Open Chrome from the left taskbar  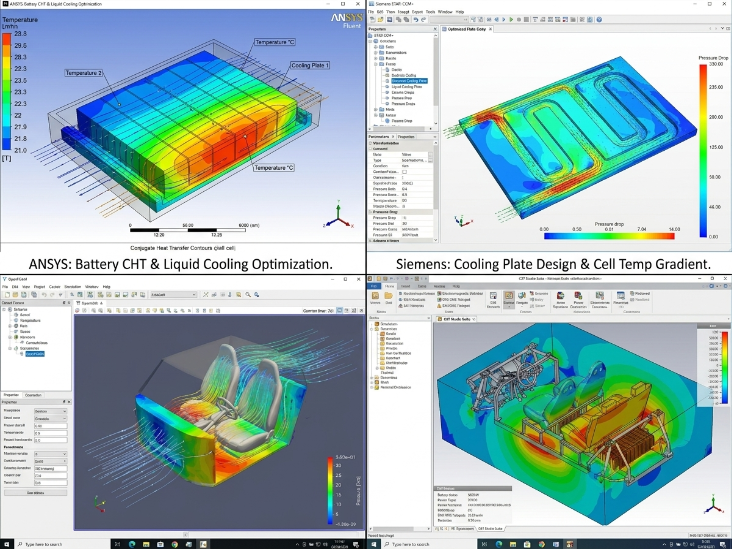click(x=174, y=544)
